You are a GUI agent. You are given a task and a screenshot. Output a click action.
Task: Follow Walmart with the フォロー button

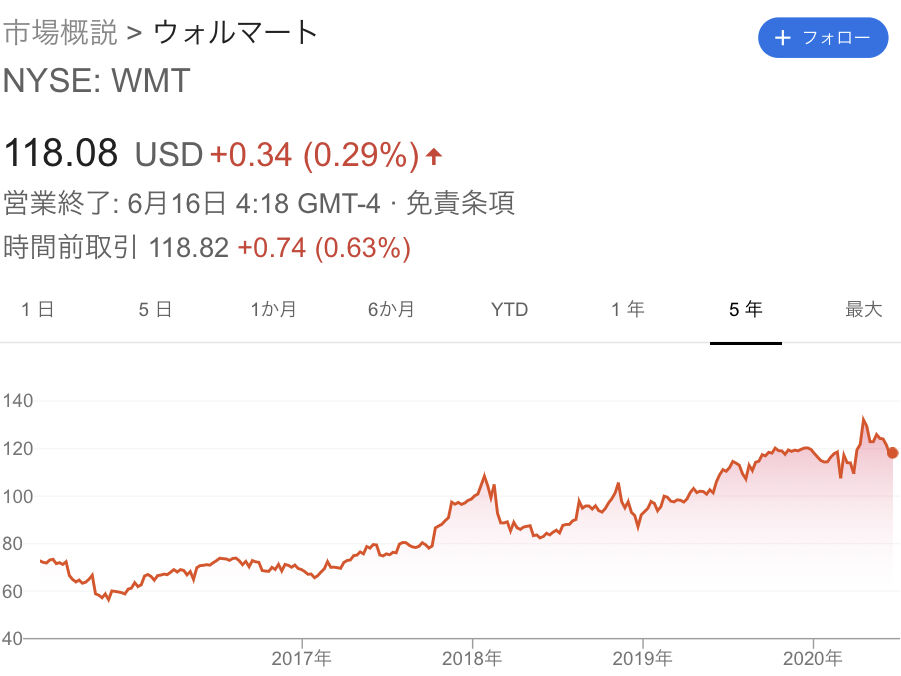[823, 38]
